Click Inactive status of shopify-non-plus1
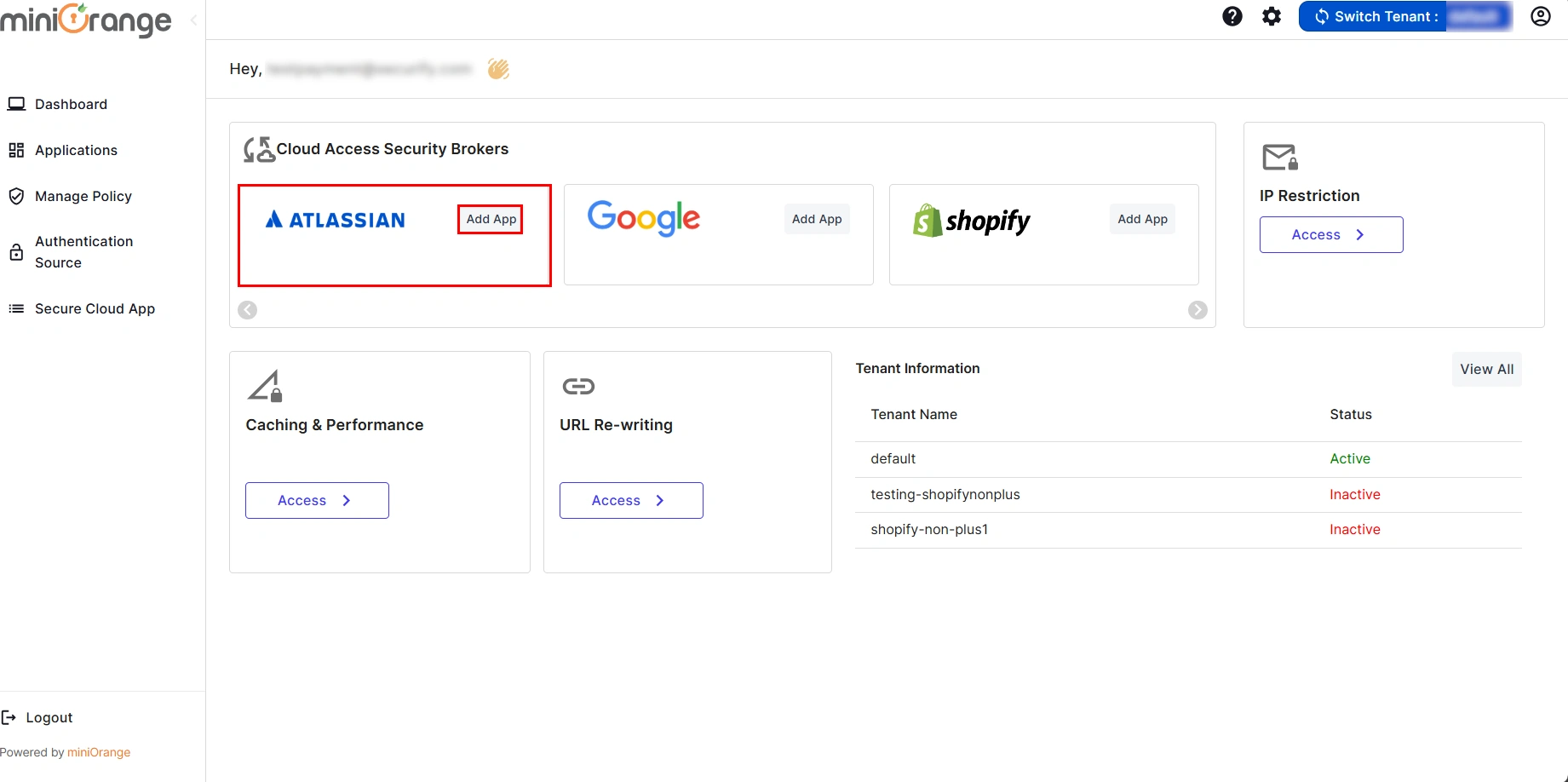The height and width of the screenshot is (782, 1568). click(1355, 530)
